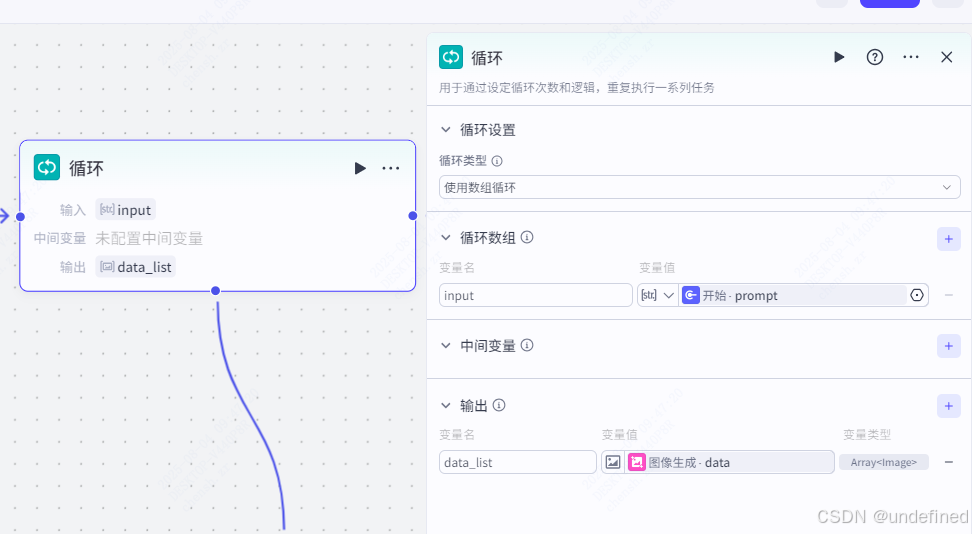Collapse the 中间变量 section

[445, 345]
